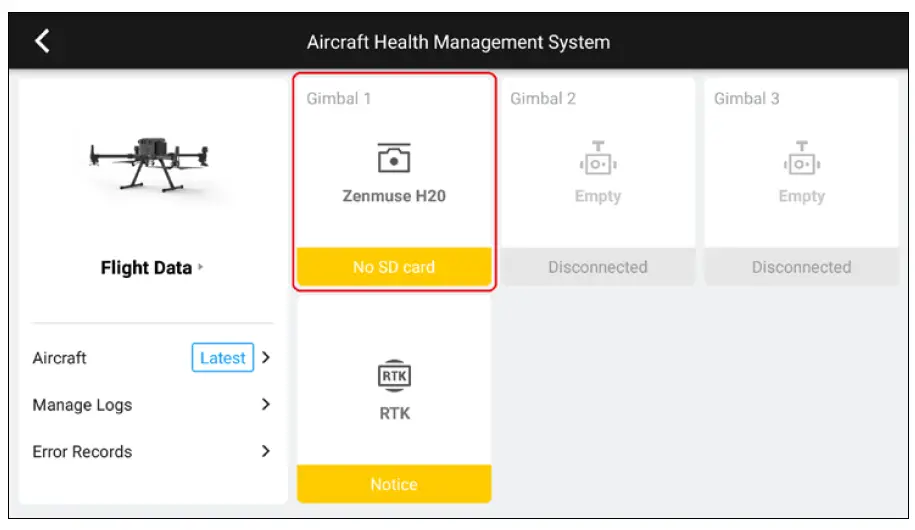Screen dimensions: 915x530
Task: Open Error Records chevron
Action: click(x=266, y=452)
